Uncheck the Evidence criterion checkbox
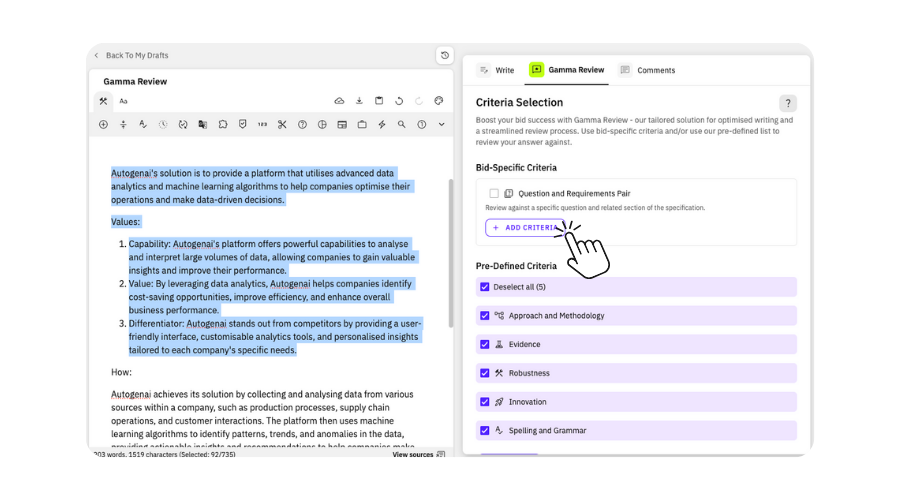 (x=485, y=344)
